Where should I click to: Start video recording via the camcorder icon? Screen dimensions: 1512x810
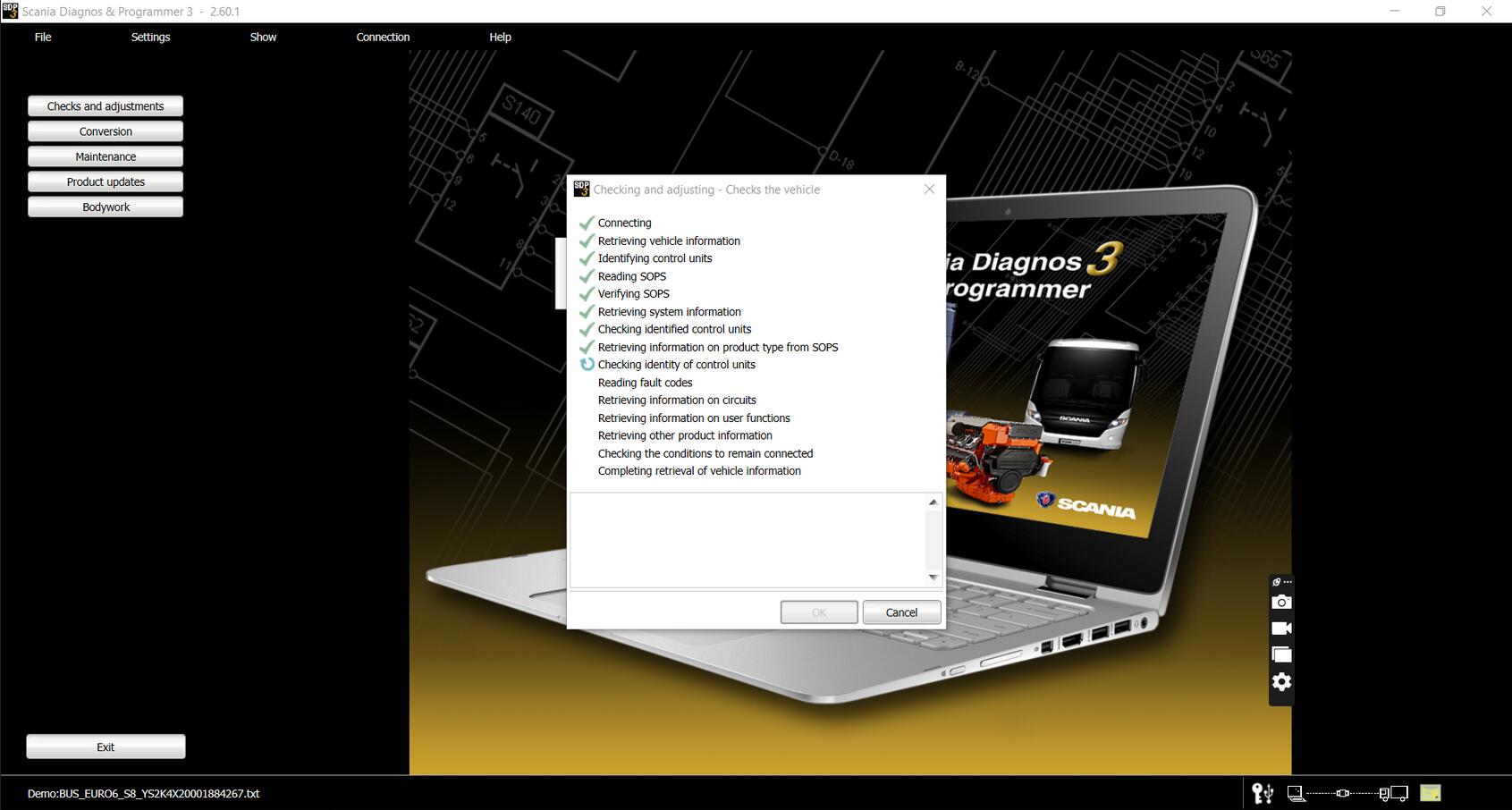tap(1281, 628)
